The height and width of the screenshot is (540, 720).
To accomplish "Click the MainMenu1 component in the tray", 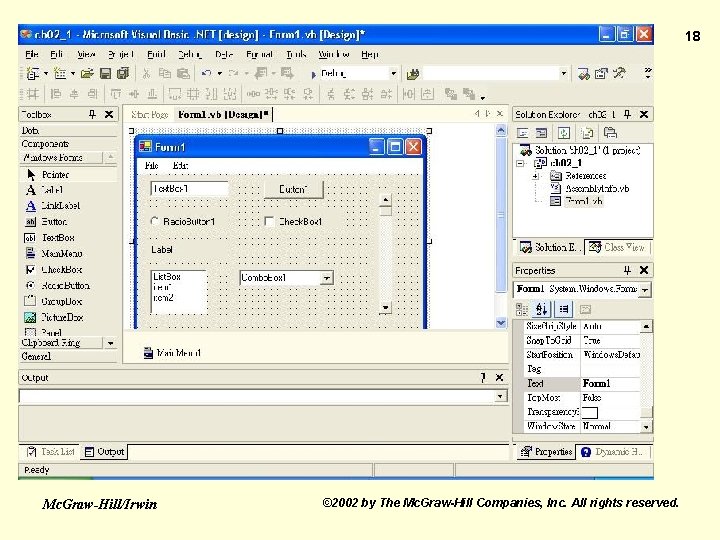I will point(172,353).
